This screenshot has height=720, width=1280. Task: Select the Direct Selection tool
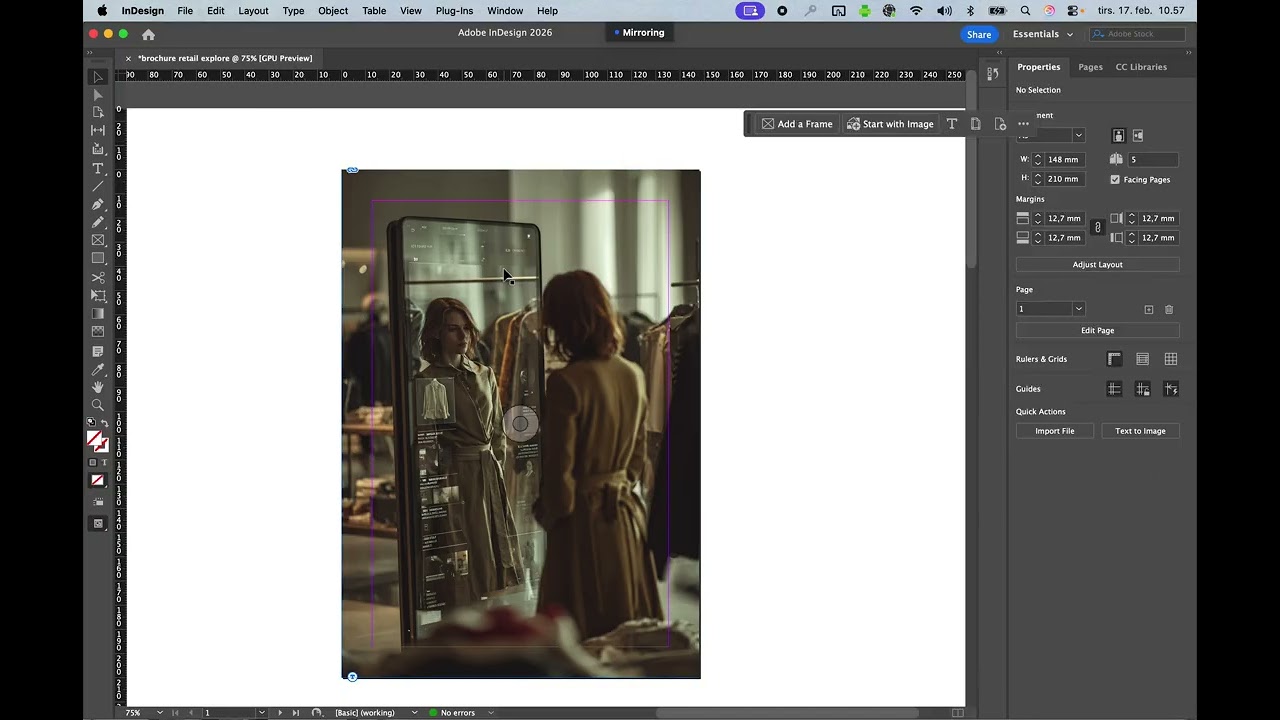(98, 95)
